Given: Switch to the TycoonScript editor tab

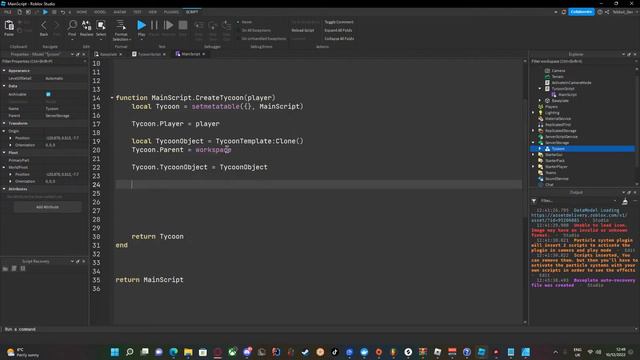Looking at the screenshot, I should point(149,54).
